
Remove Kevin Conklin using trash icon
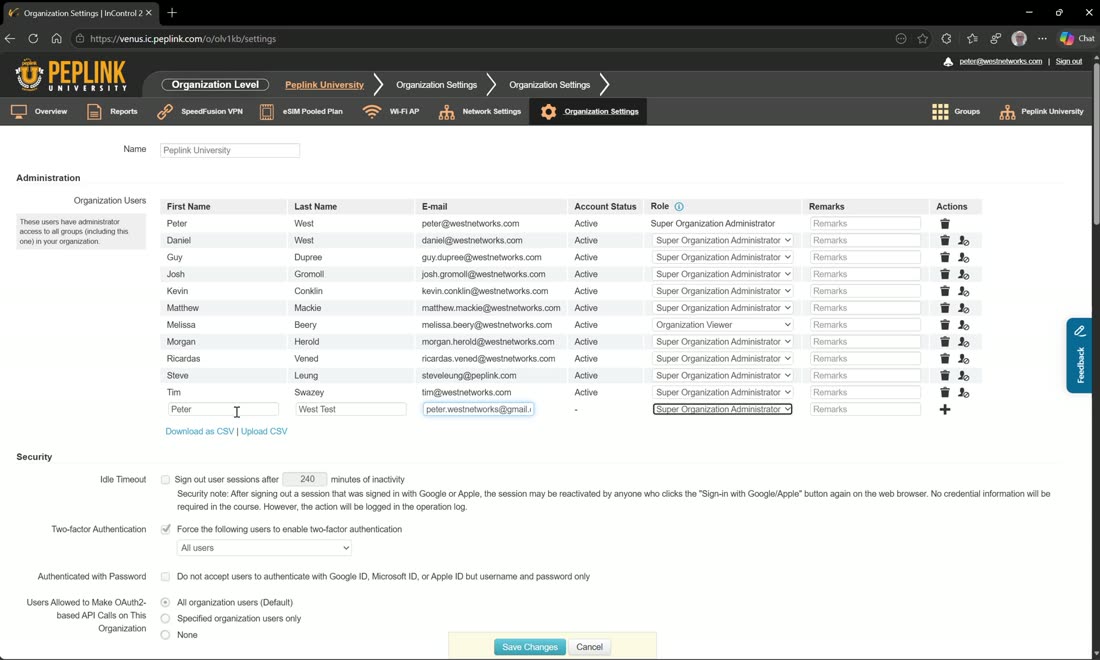pyautogui.click(x=944, y=291)
